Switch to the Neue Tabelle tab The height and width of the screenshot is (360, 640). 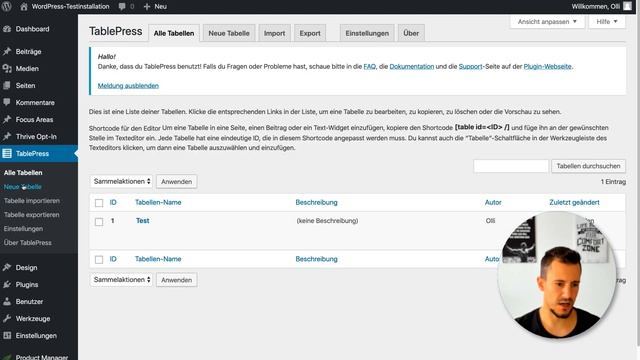pyautogui.click(x=229, y=33)
